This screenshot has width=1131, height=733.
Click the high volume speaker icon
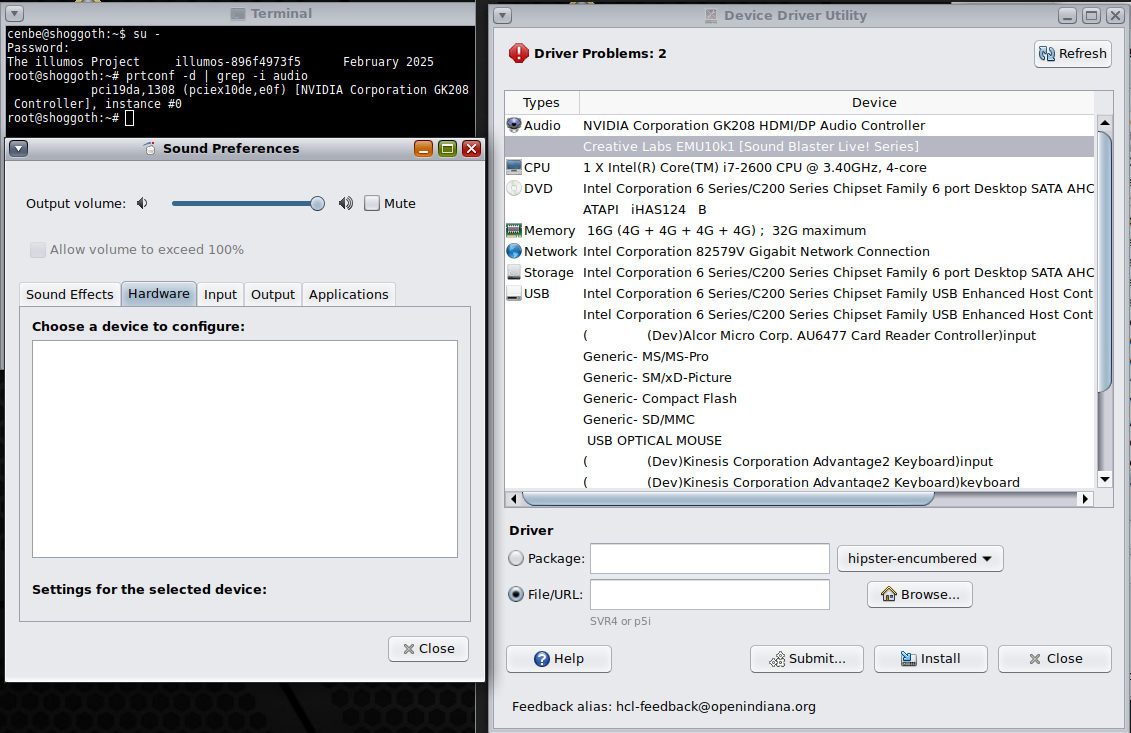(346, 203)
